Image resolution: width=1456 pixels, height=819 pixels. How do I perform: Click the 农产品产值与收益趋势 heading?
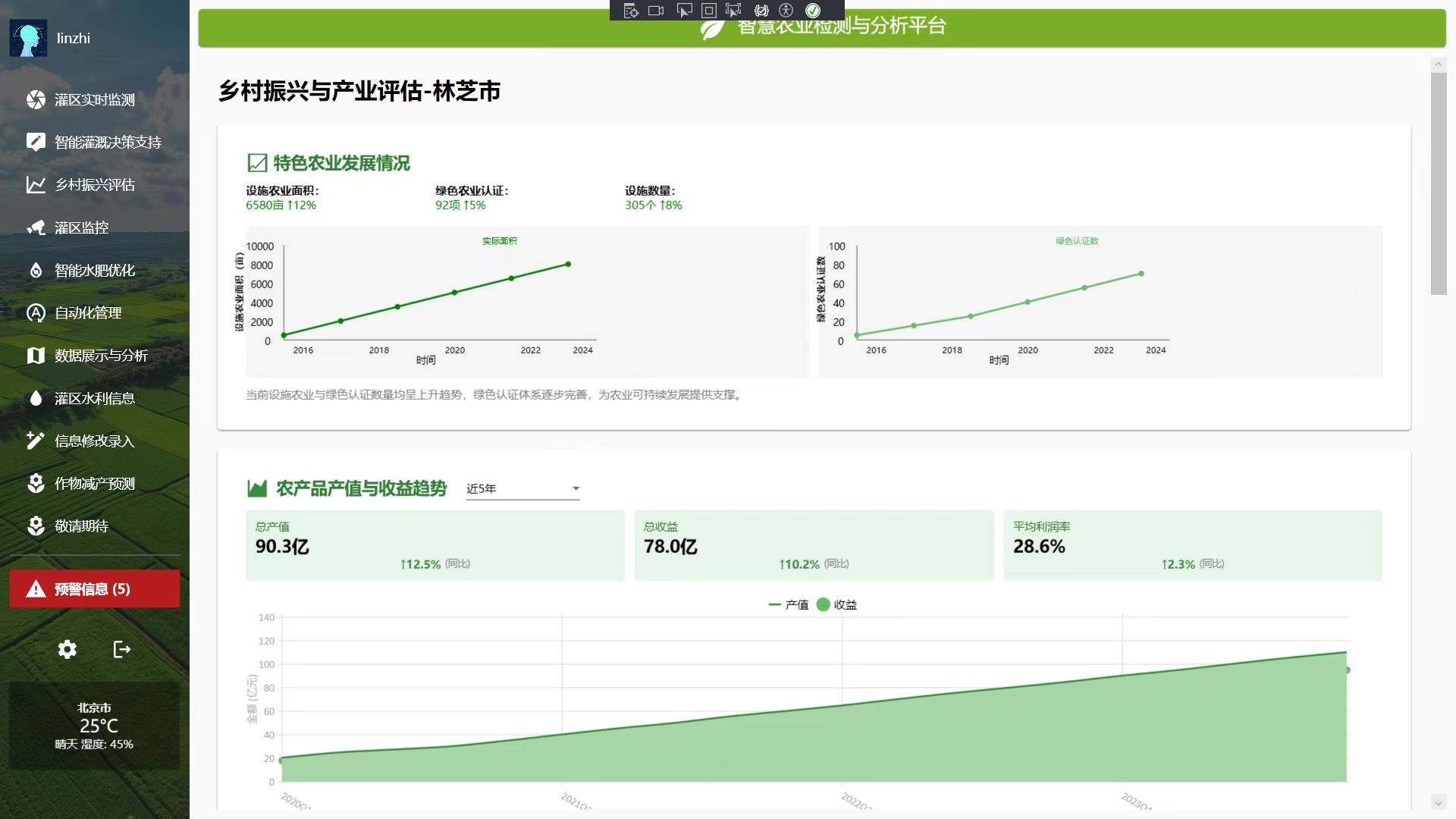pyautogui.click(x=362, y=488)
